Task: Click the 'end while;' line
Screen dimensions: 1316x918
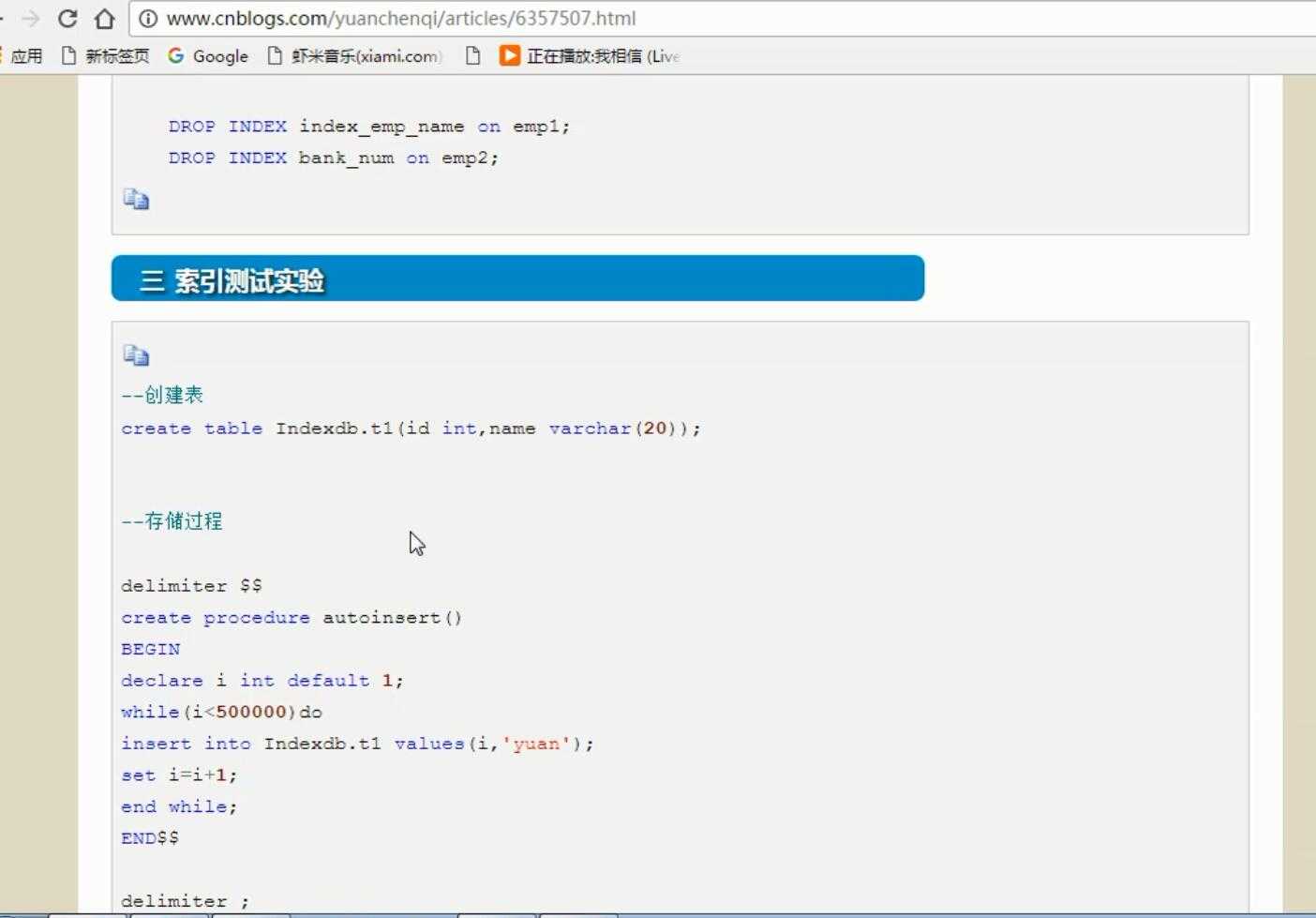Action: [x=179, y=806]
